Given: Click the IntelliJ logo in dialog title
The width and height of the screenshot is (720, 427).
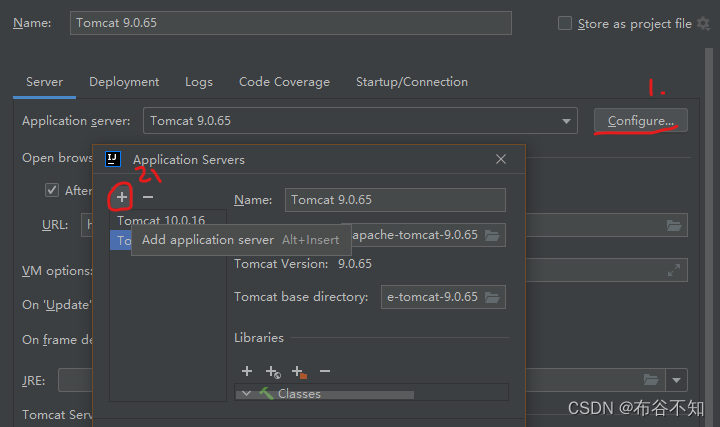Looking at the screenshot, I should click(113, 159).
